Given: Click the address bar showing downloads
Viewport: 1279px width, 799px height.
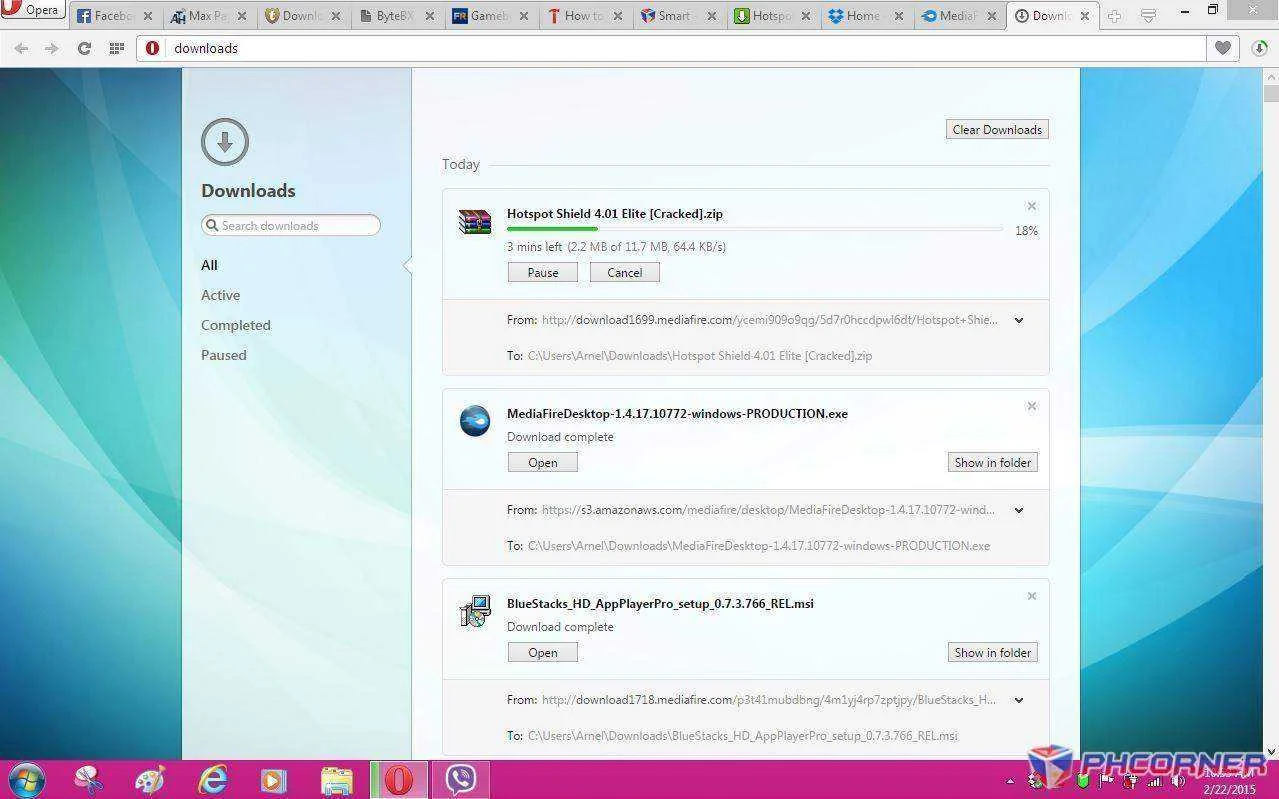Looking at the screenshot, I should [x=671, y=48].
